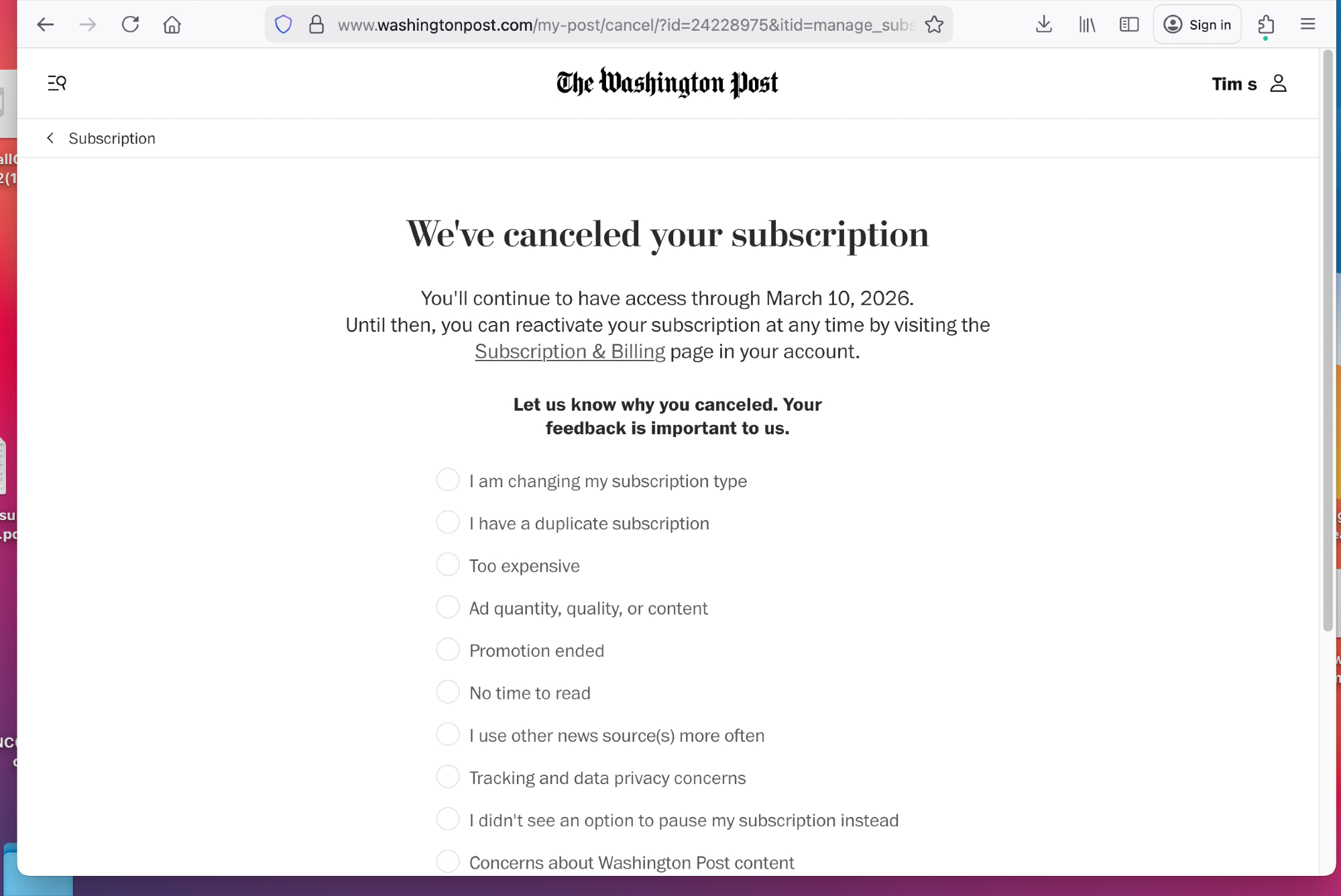Reload the current page
The width and height of the screenshot is (1341, 896).
pos(130,25)
